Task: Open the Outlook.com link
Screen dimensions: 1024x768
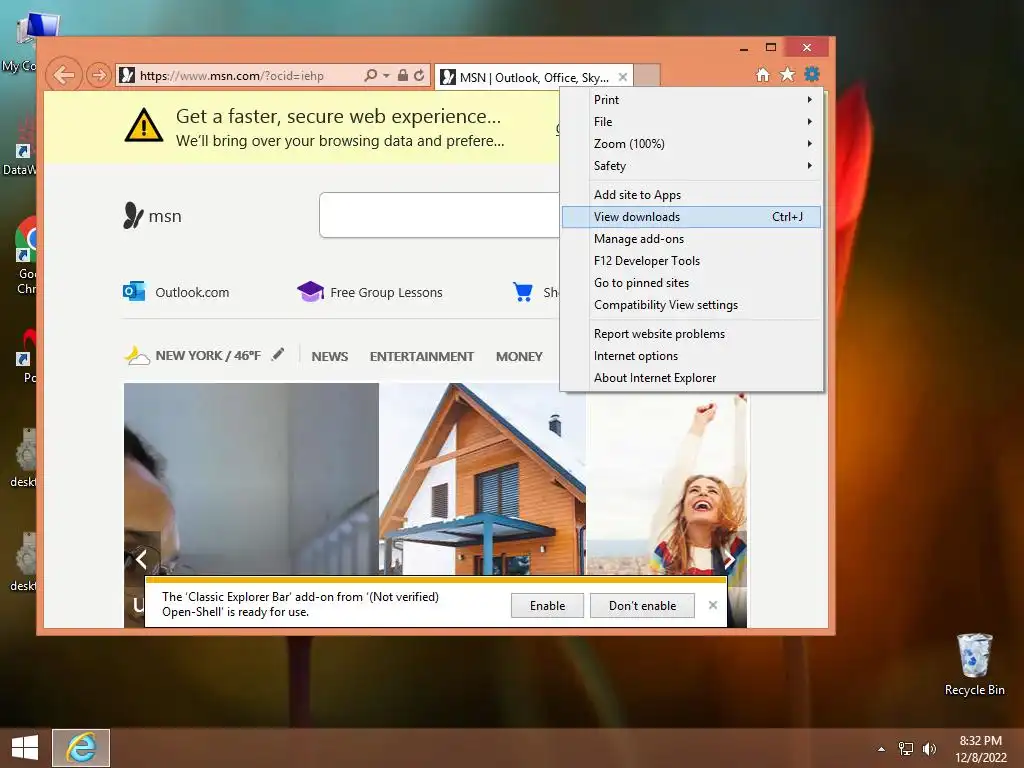Action: pos(192,293)
